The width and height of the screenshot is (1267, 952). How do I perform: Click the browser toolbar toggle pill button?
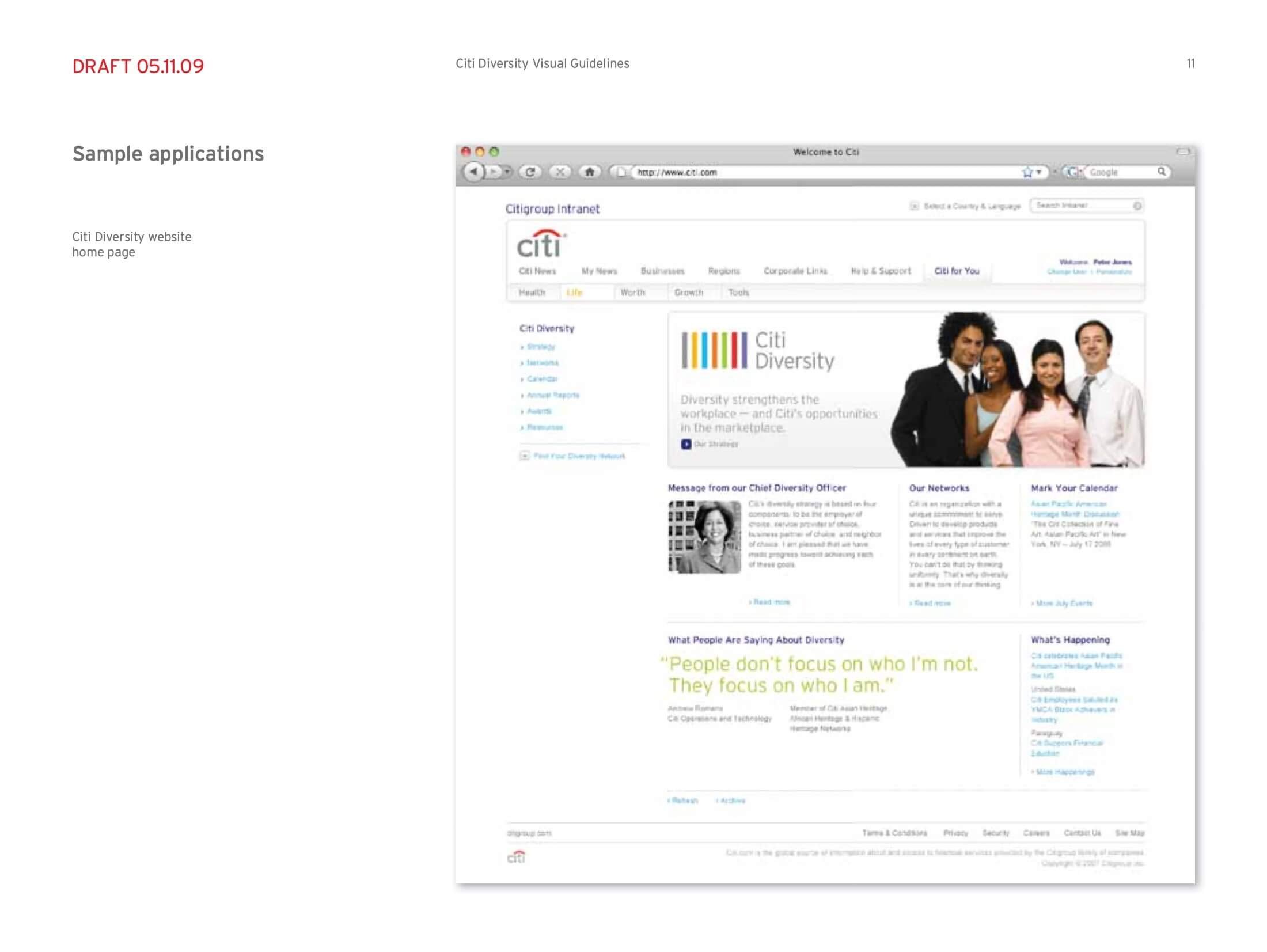pyautogui.click(x=1182, y=151)
